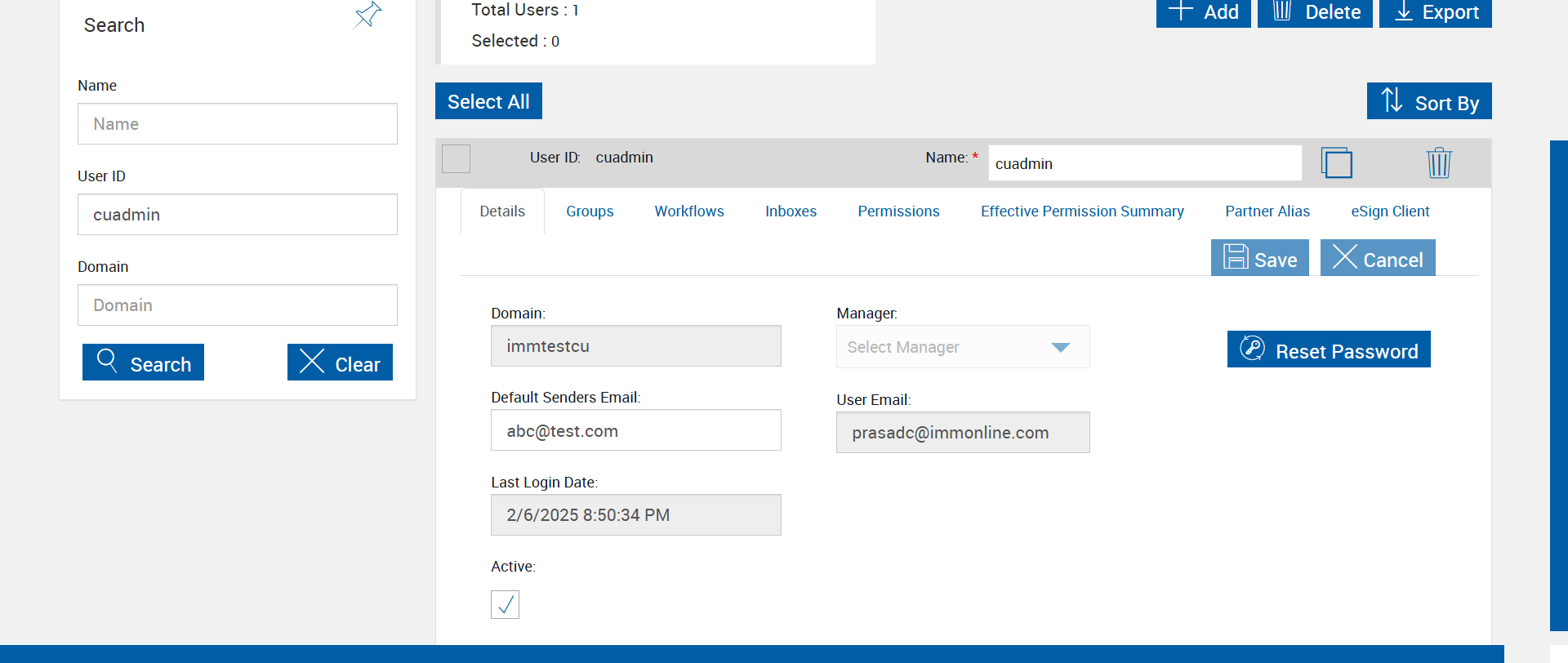The height and width of the screenshot is (663, 1568).
Task: Click Reset Password
Action: [x=1329, y=349]
